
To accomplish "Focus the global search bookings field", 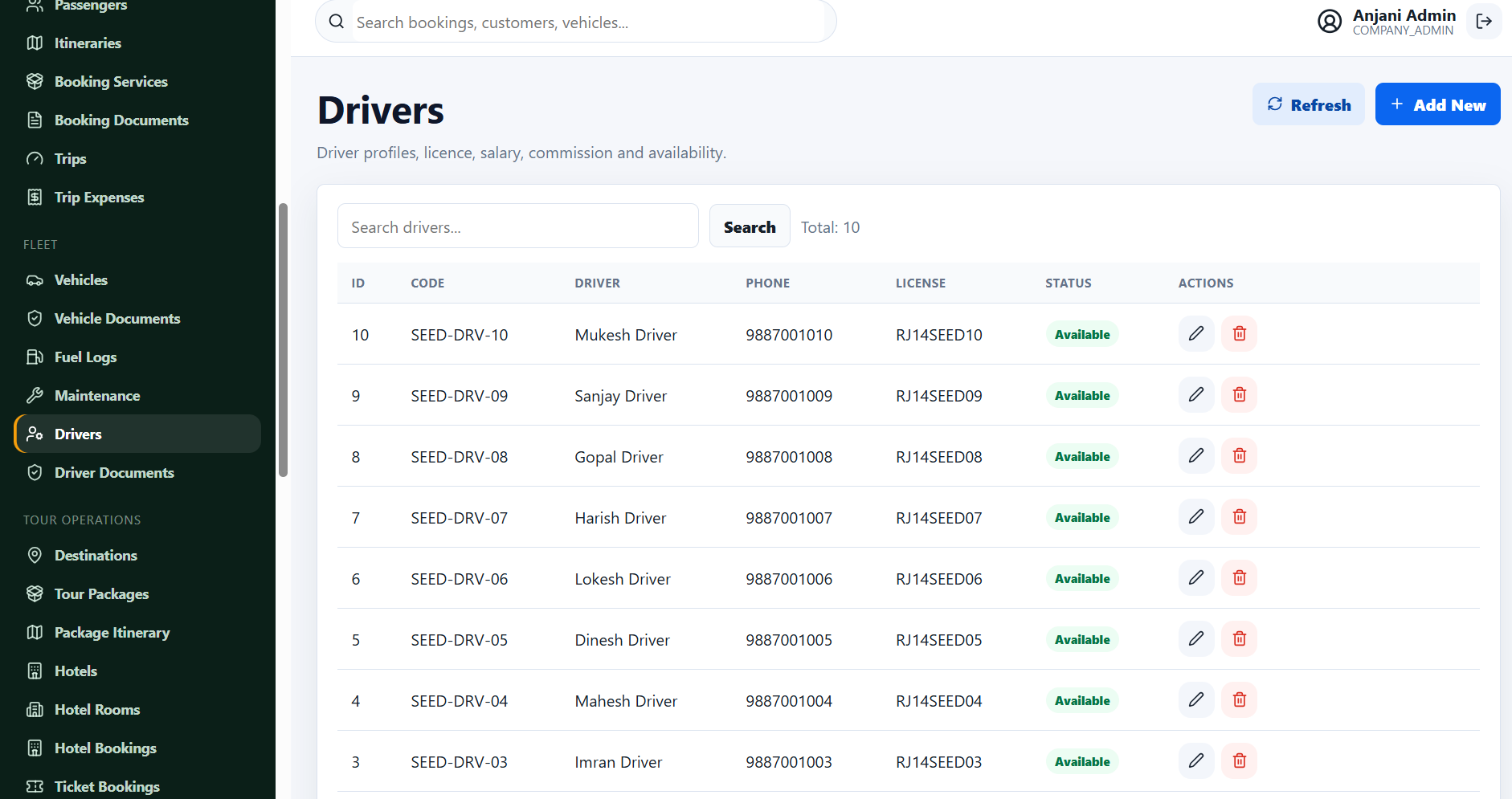I will (x=576, y=22).
